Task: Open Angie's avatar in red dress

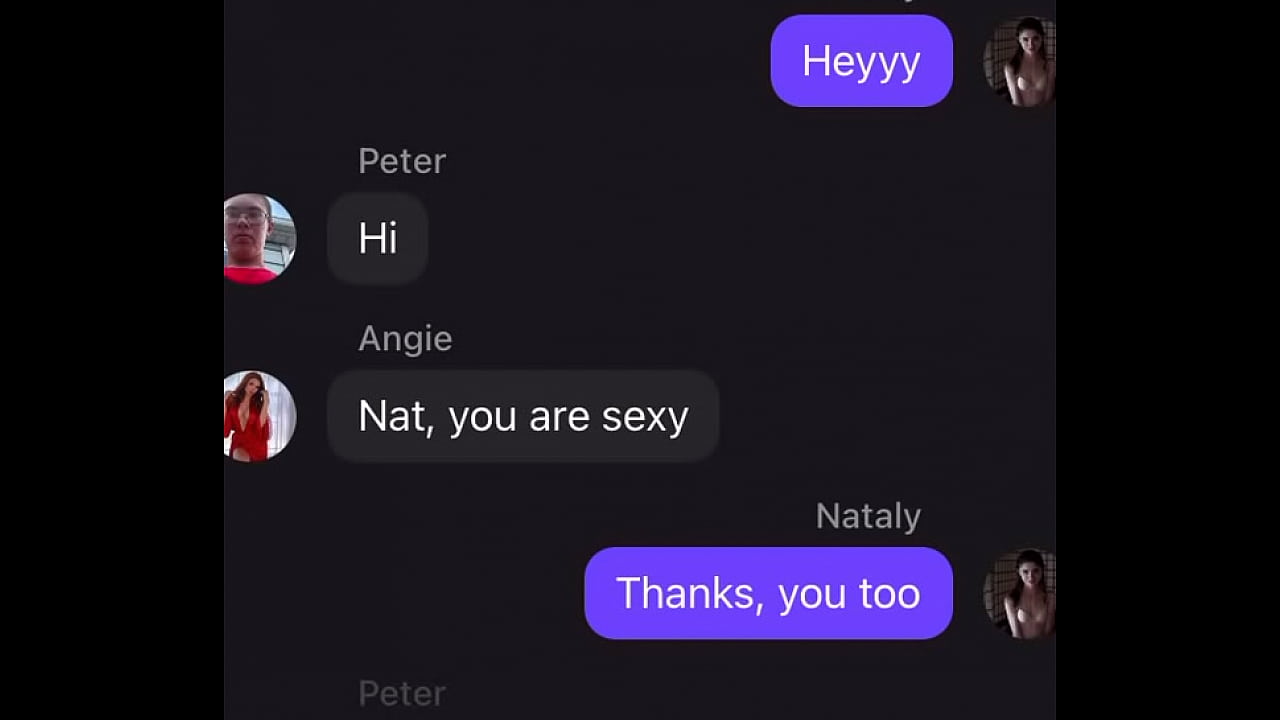Action: 258,416
